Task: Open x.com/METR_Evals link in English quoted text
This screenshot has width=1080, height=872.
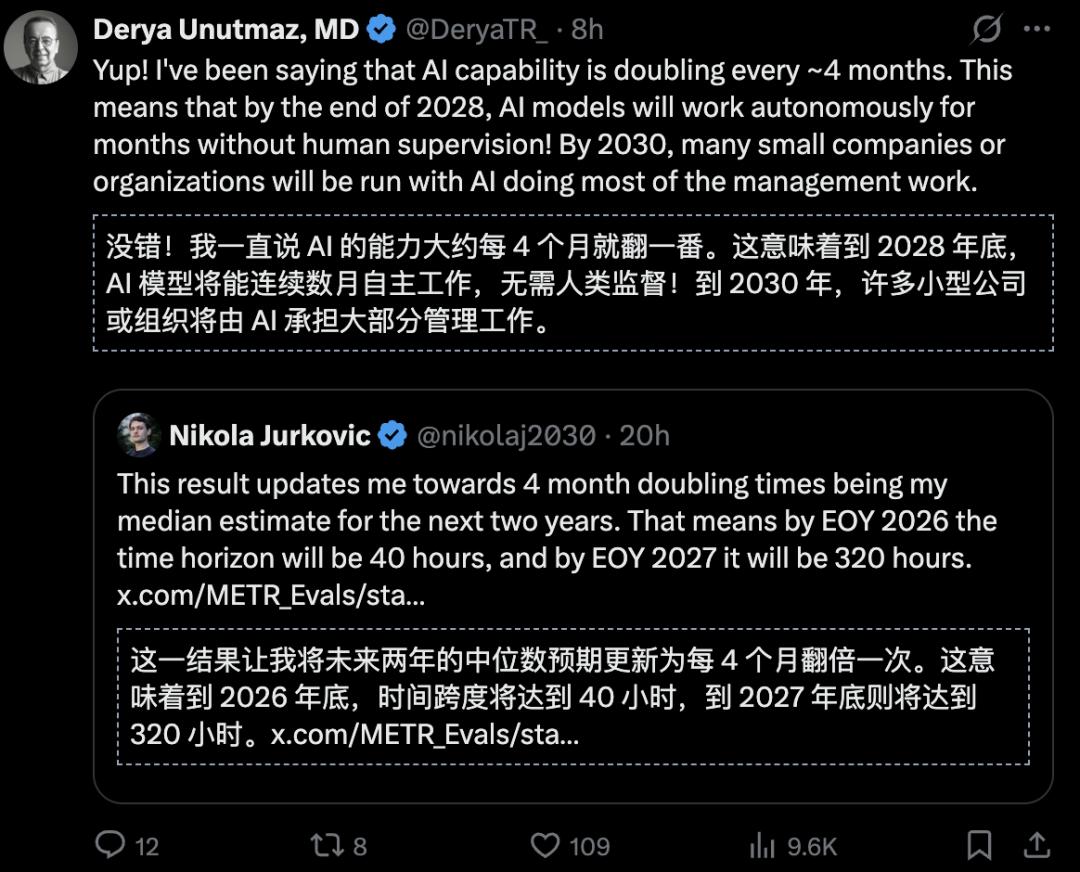Action: tap(271, 596)
